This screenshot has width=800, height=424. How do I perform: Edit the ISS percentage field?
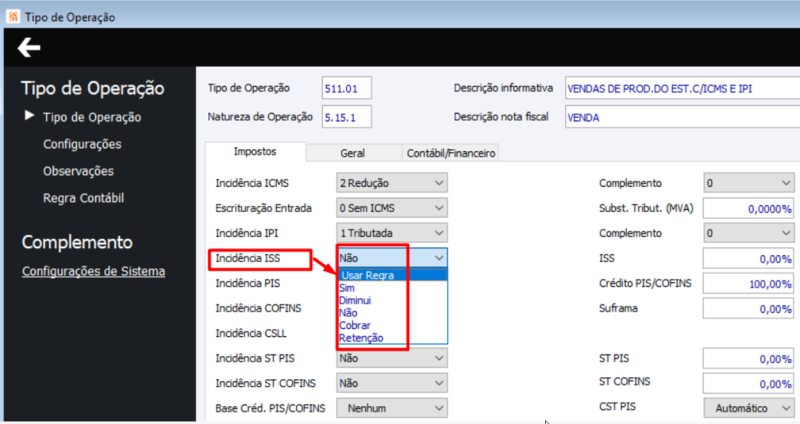(748, 258)
